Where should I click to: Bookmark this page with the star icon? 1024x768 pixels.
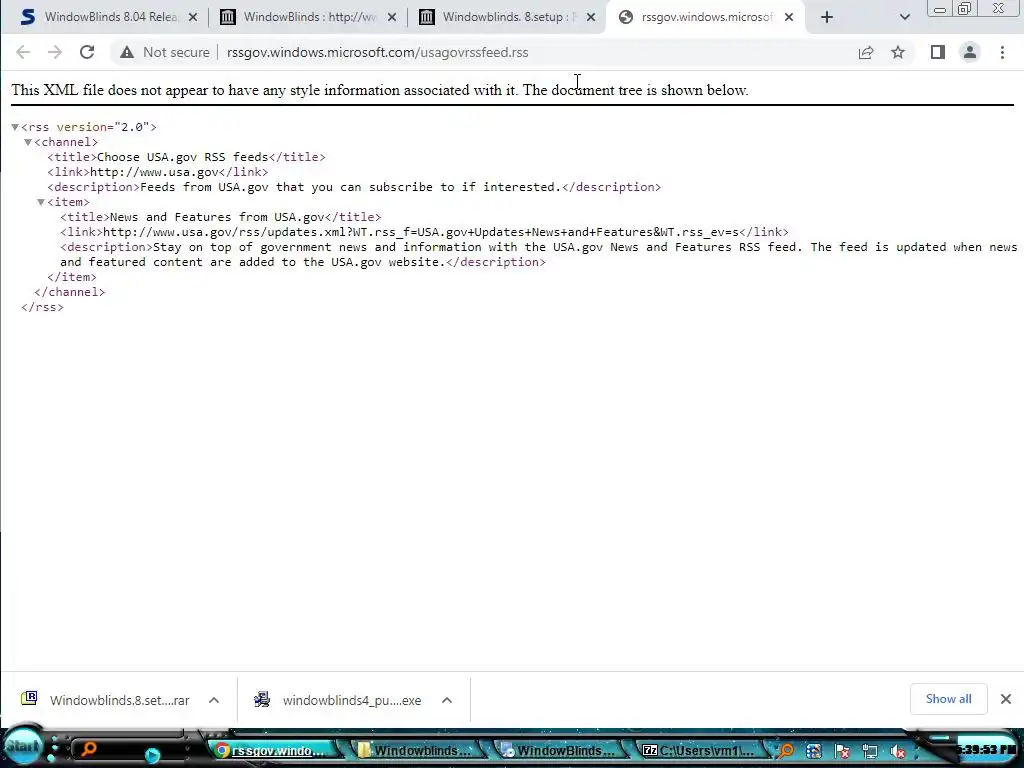tap(898, 52)
